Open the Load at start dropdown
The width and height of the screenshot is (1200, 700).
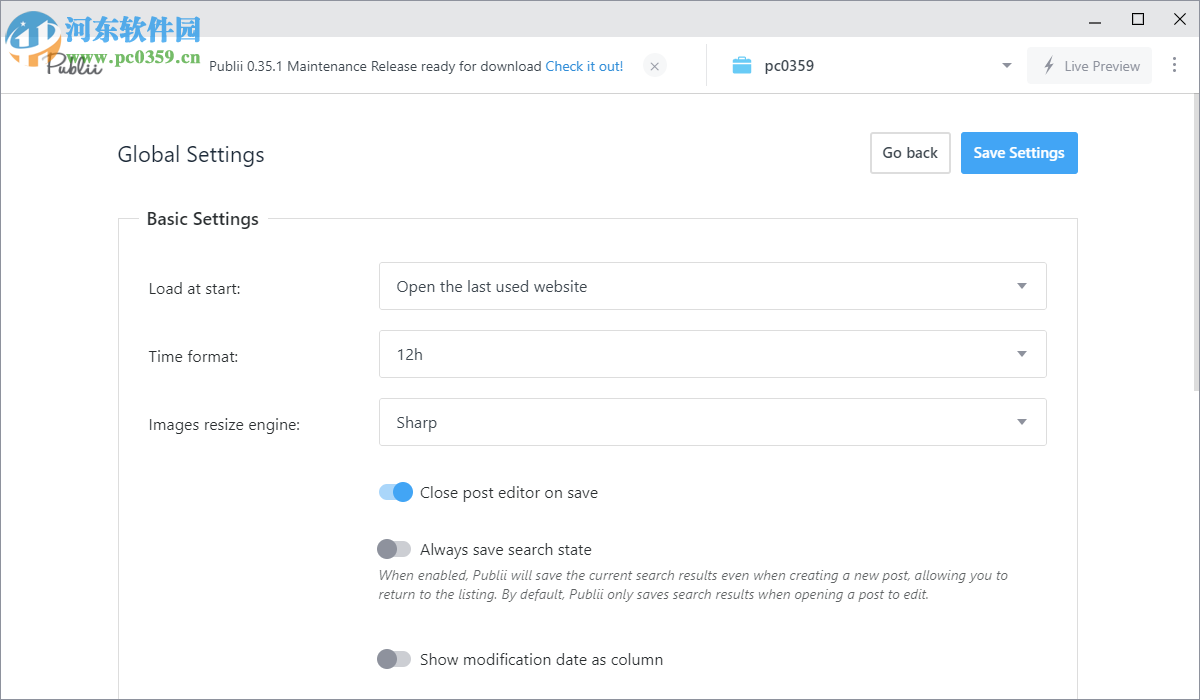(x=712, y=286)
